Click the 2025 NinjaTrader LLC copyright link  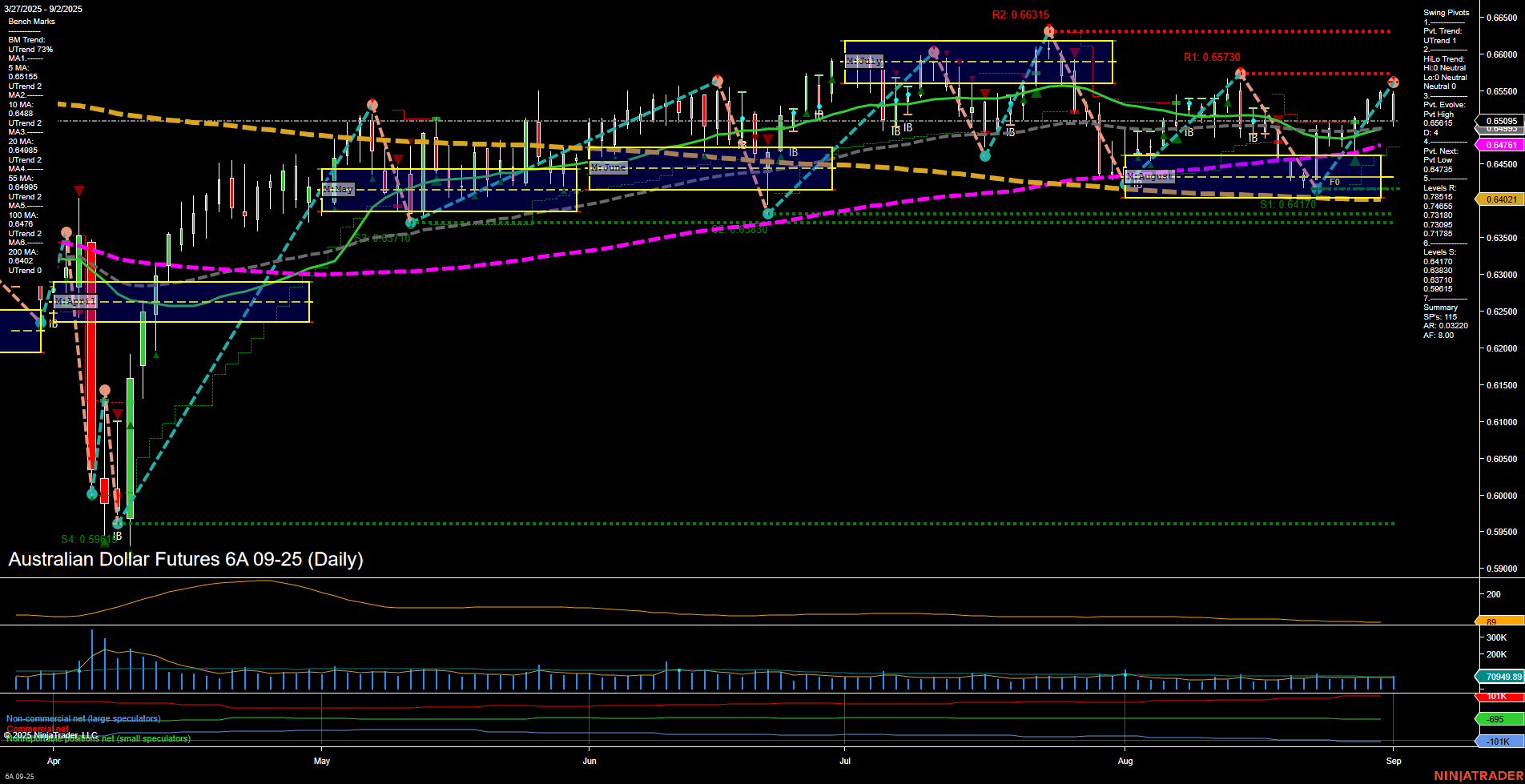[x=52, y=734]
